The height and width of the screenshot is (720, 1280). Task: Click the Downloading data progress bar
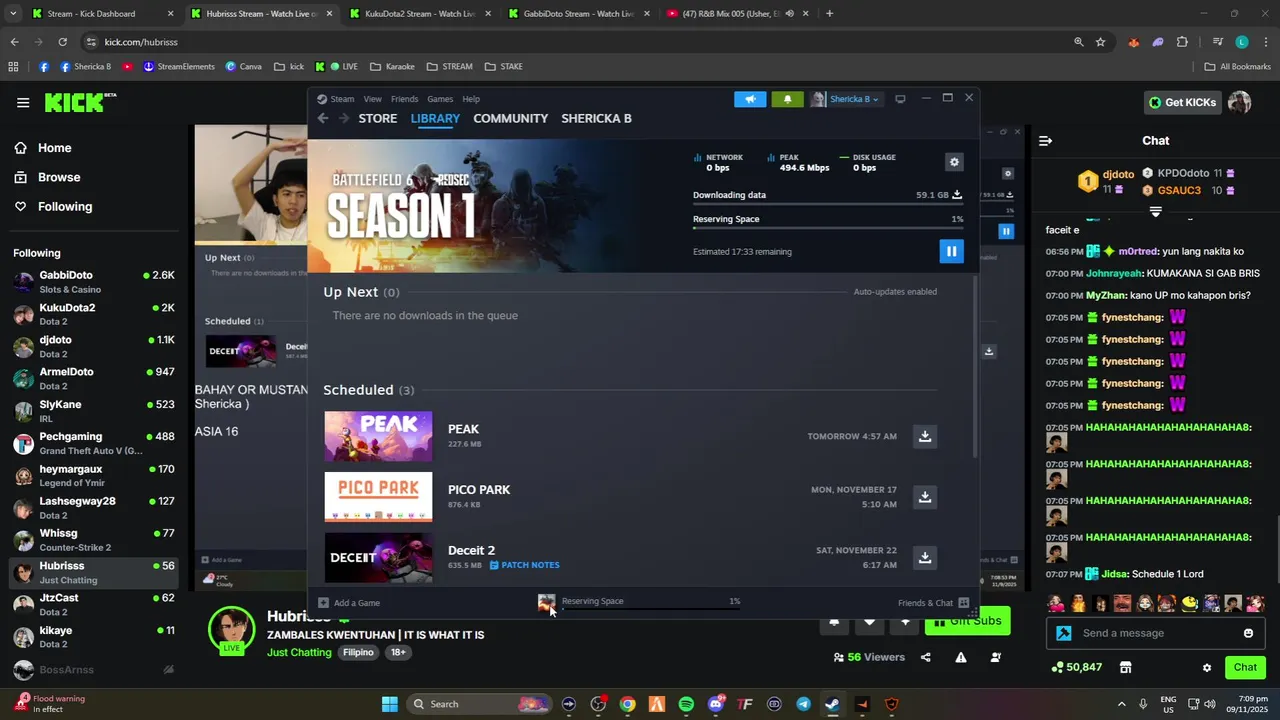[x=827, y=204]
